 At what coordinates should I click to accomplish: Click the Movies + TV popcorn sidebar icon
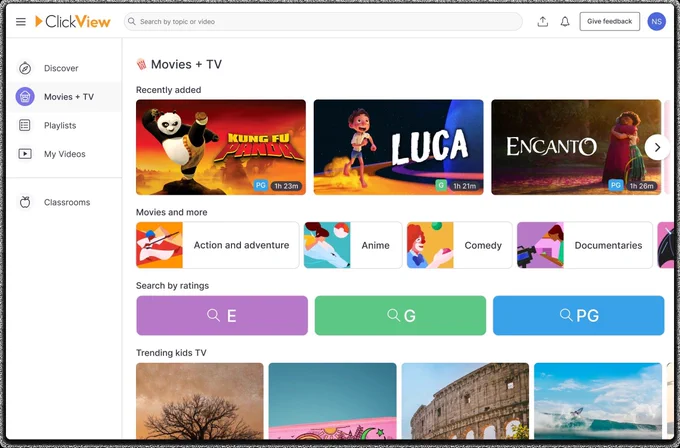(x=25, y=97)
